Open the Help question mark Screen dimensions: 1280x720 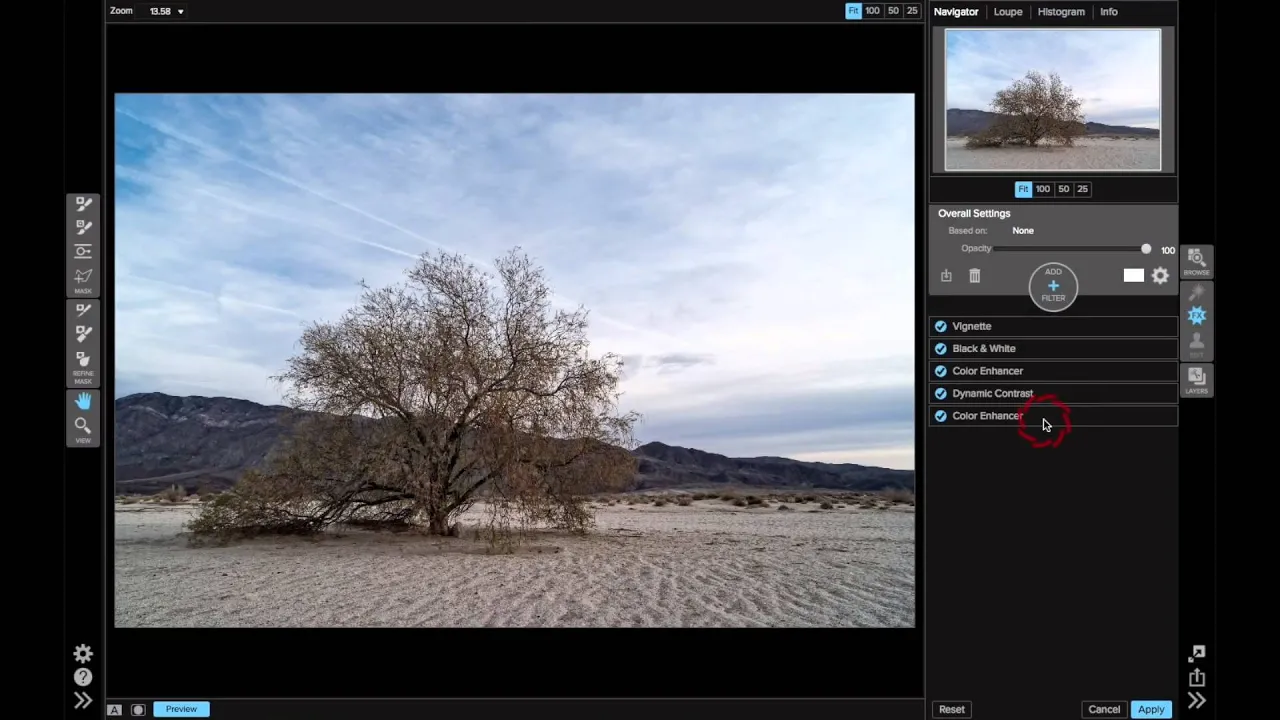(x=83, y=678)
